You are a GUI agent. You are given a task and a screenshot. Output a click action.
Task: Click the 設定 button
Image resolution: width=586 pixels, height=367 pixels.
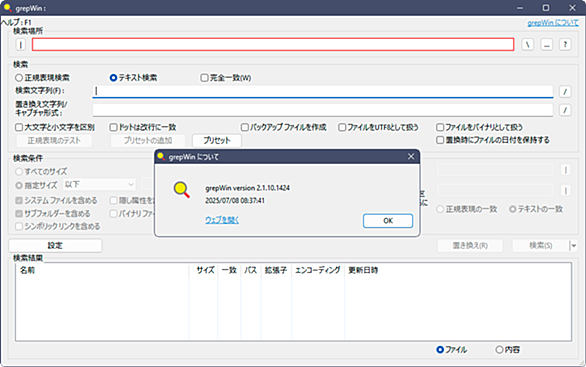coord(55,246)
